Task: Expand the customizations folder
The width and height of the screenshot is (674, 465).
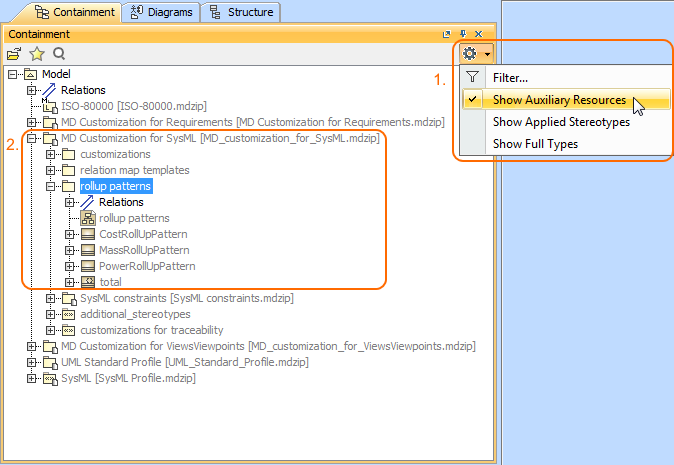Action: click(x=51, y=154)
